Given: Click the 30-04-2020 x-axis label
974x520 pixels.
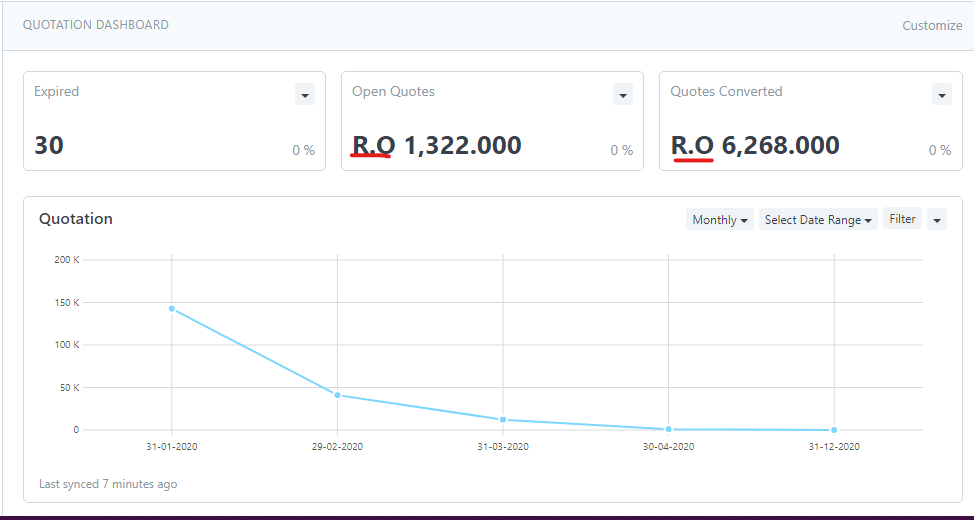Looking at the screenshot, I should [x=668, y=447].
